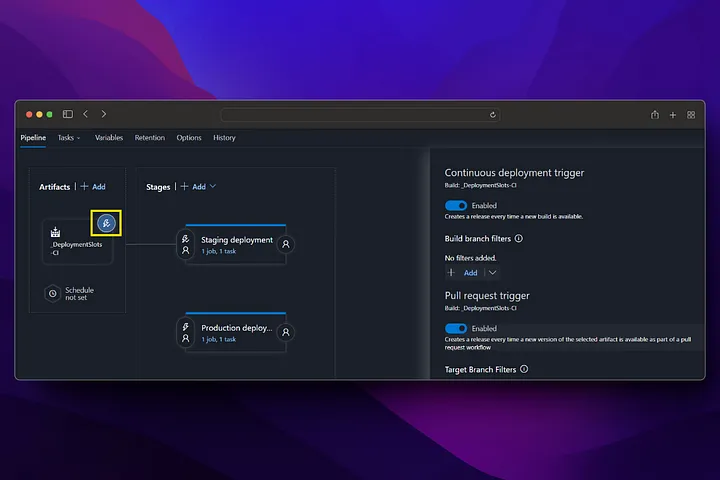Switch to the History tab
The height and width of the screenshot is (480, 720).
click(224, 138)
